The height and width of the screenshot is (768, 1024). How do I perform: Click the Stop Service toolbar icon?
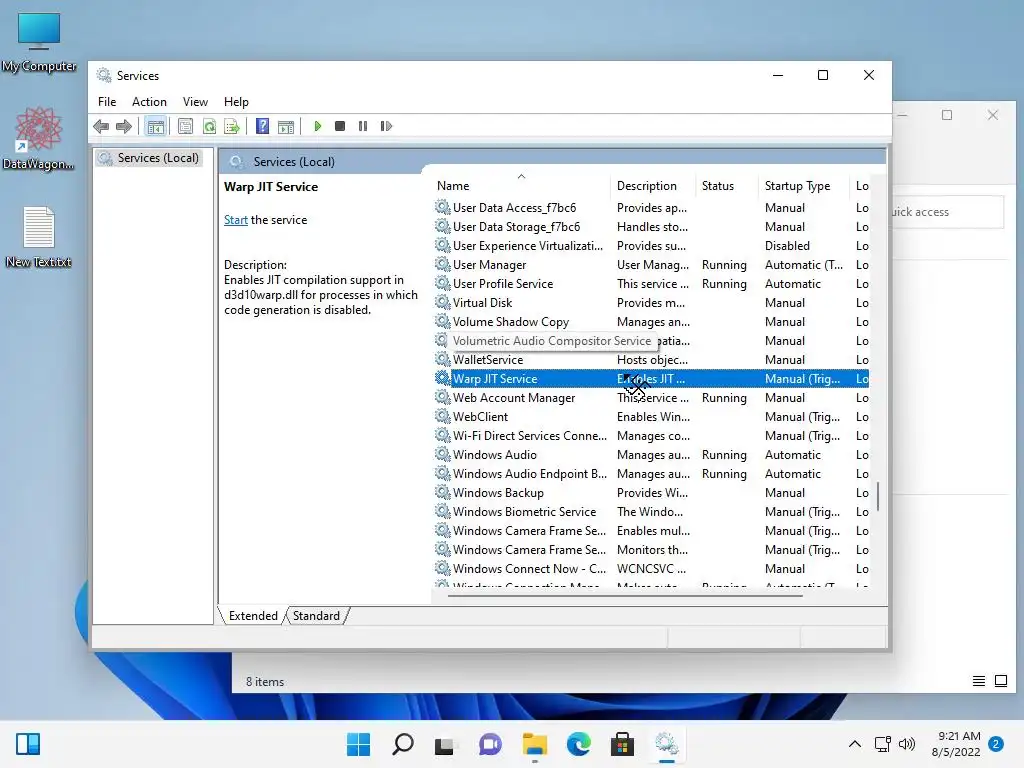(340, 126)
